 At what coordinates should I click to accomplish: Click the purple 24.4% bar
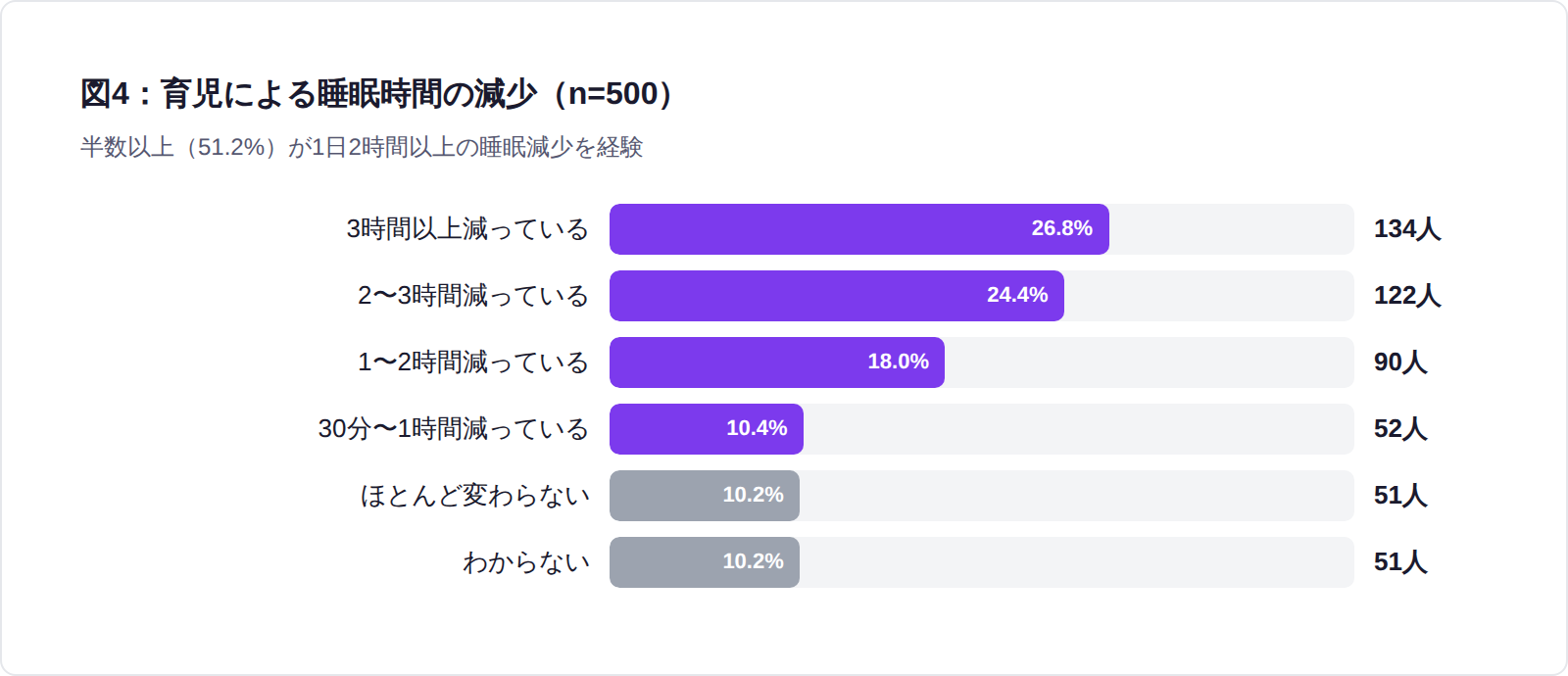click(x=836, y=296)
